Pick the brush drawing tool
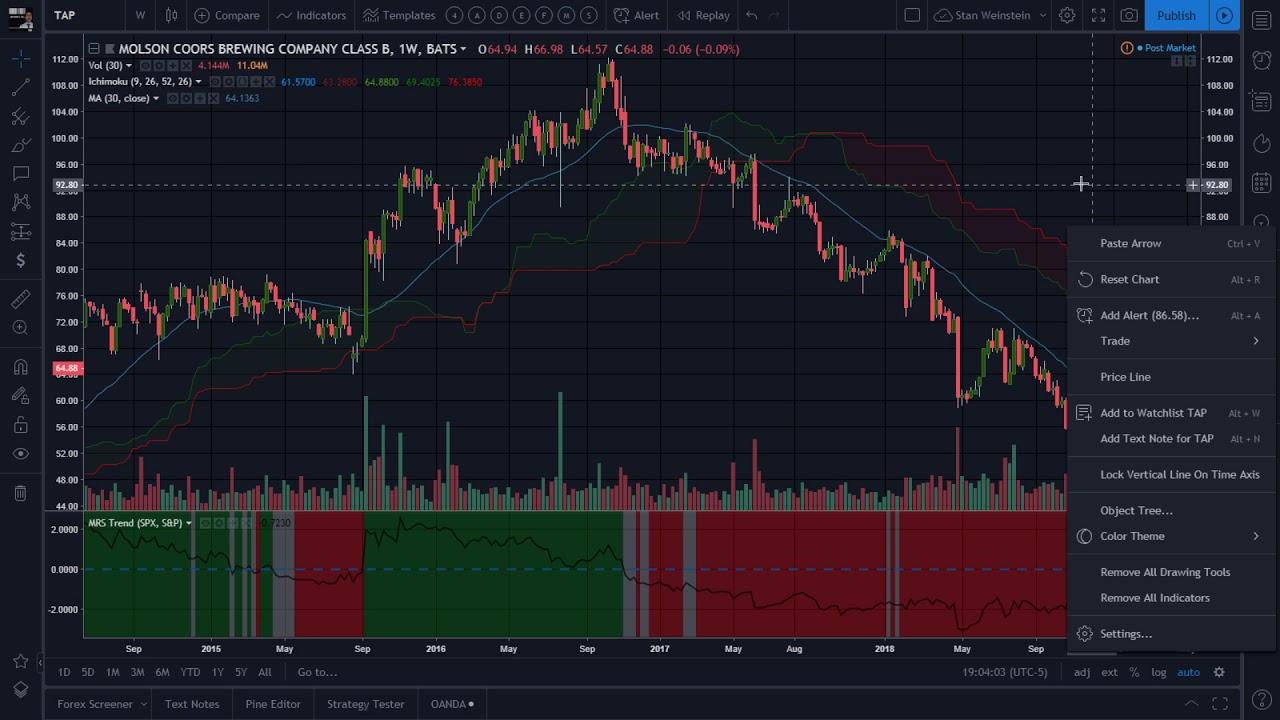The width and height of the screenshot is (1280, 720). pos(20,146)
